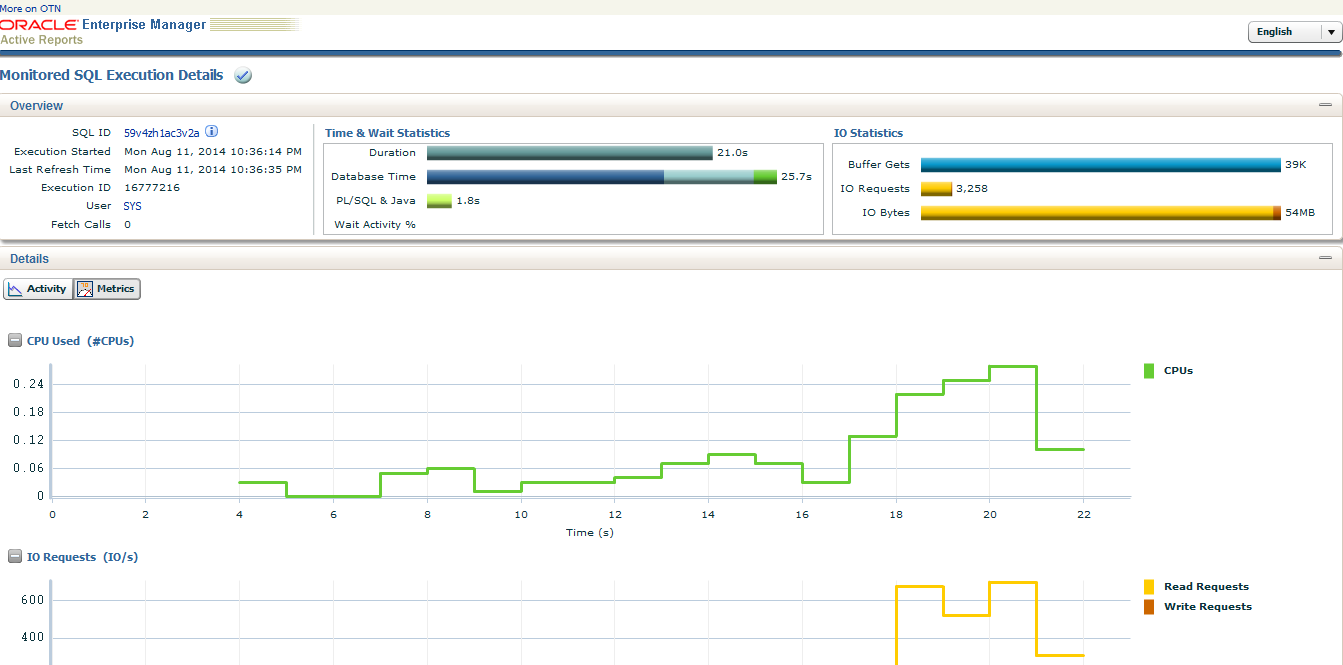1343x665 pixels.
Task: Click the CPUs green legend marker
Action: (x=1148, y=370)
